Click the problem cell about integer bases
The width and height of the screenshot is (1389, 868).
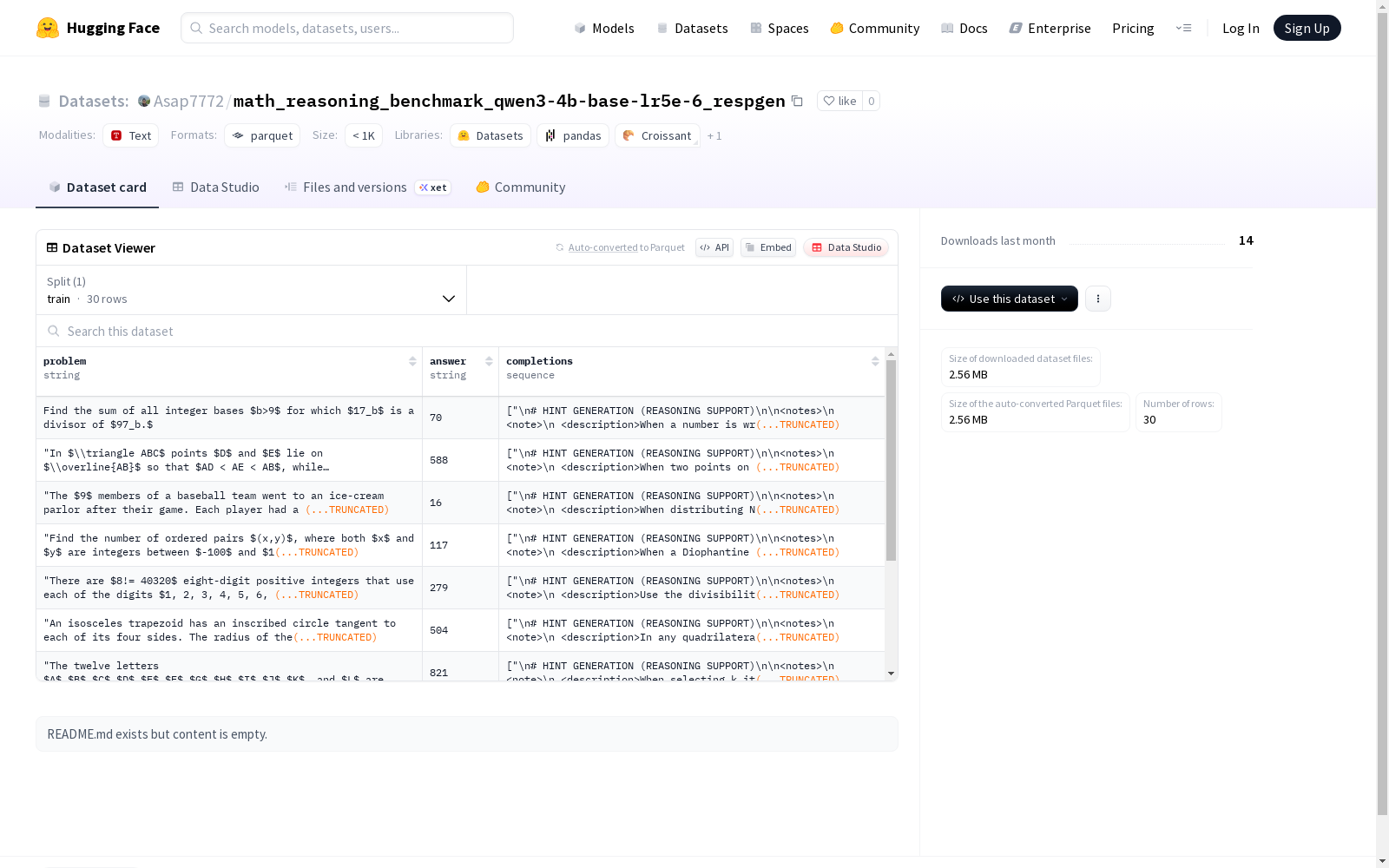tap(229, 418)
